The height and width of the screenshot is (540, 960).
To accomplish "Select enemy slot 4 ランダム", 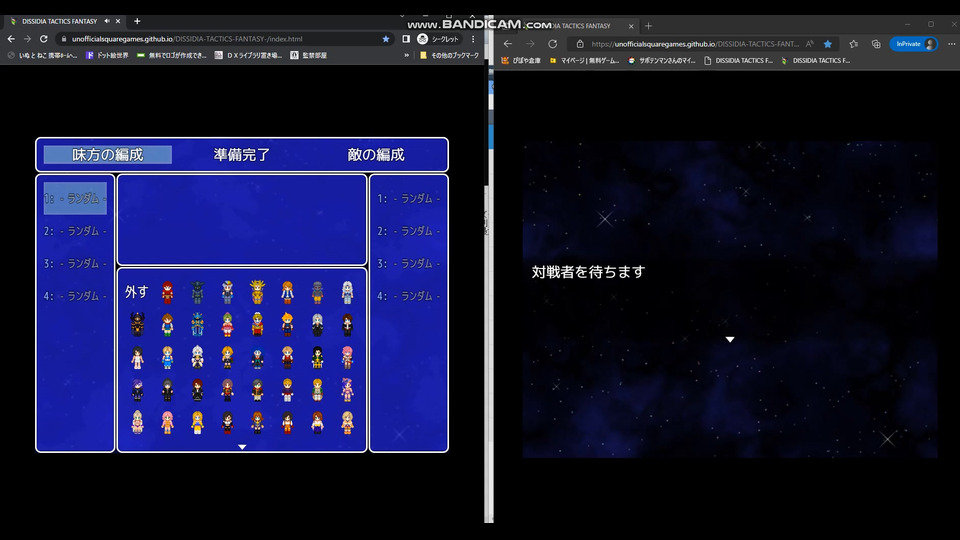I will 408,296.
